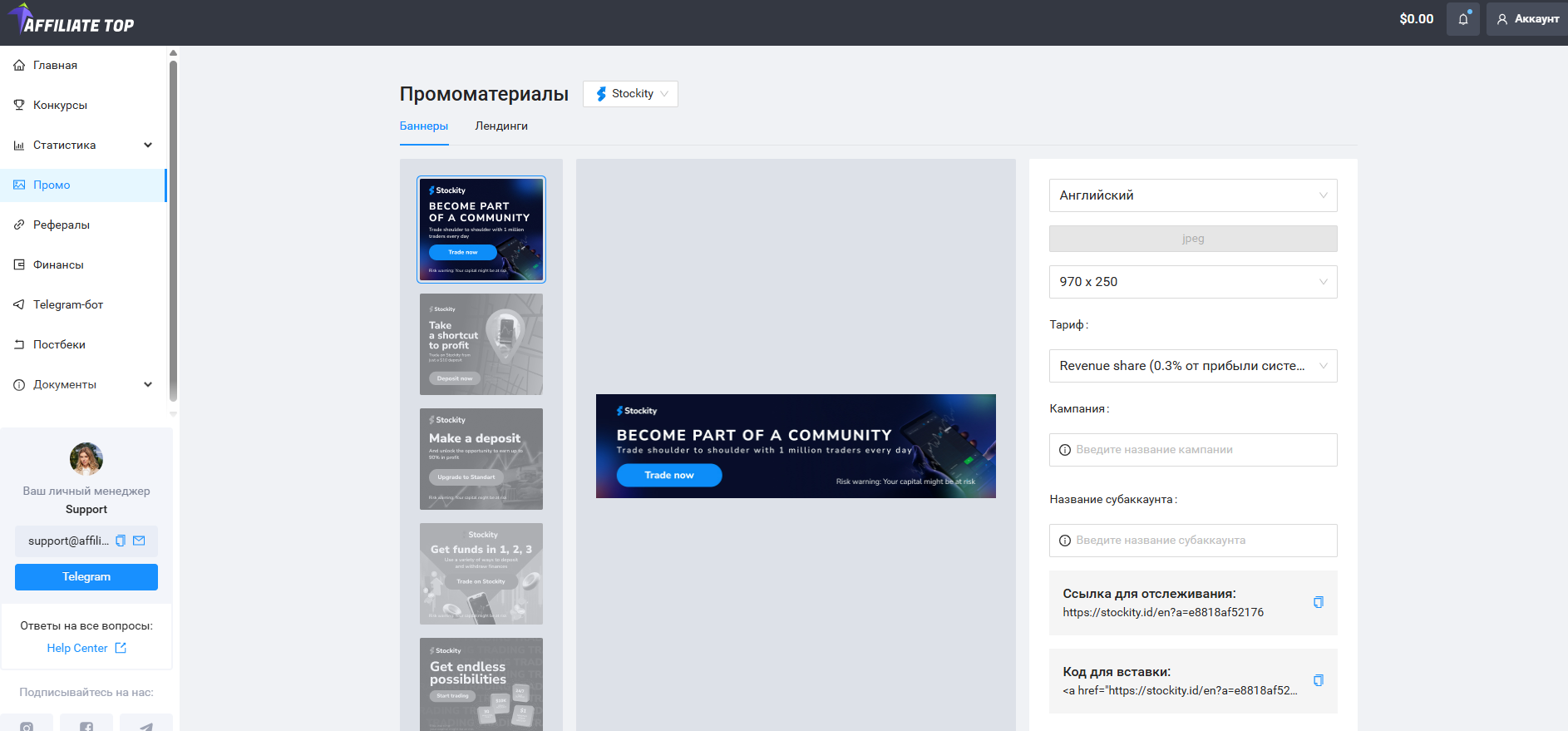Click the Affiliate Top logo

(x=71, y=20)
